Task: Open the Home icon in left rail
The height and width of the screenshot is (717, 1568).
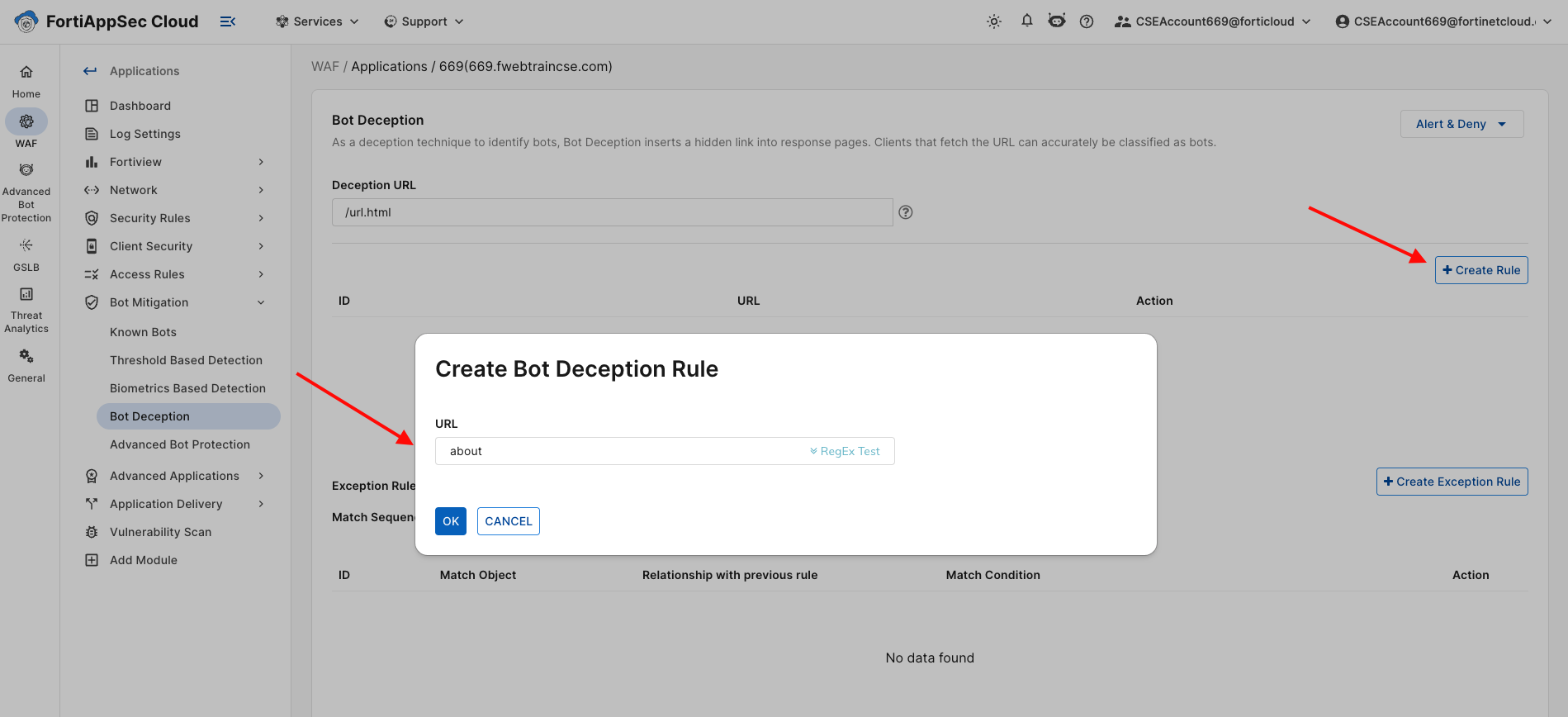Action: coord(26,73)
